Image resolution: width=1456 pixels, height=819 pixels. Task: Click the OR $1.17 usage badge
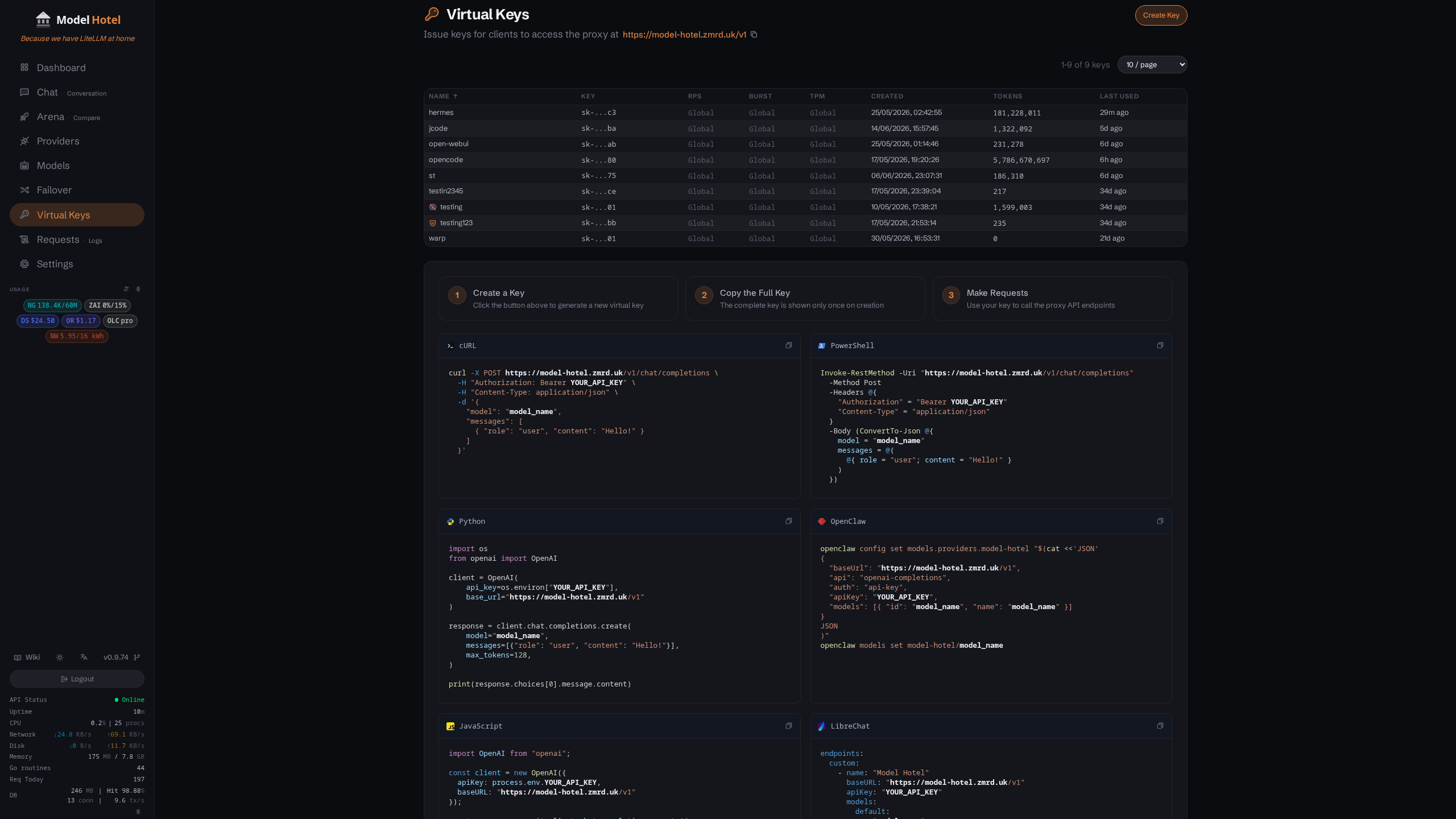pos(81,321)
